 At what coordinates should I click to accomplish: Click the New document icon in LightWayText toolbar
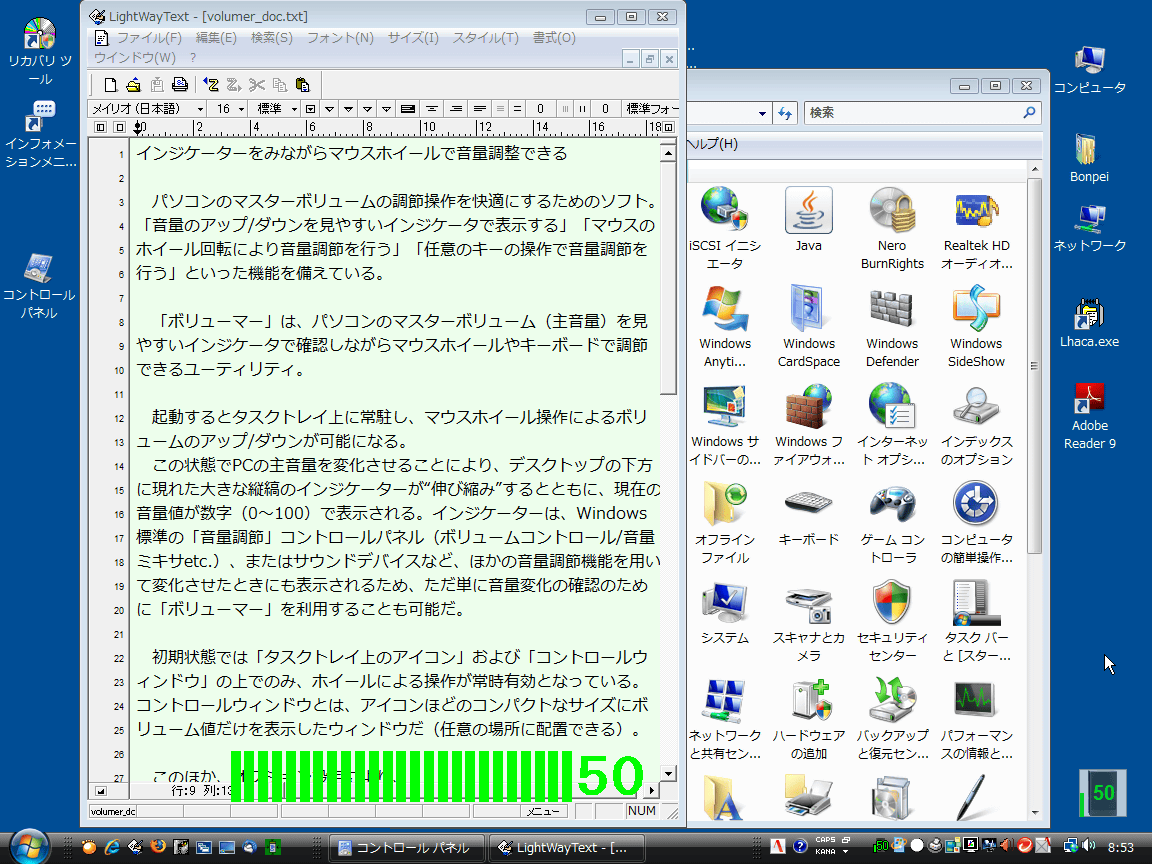(111, 85)
